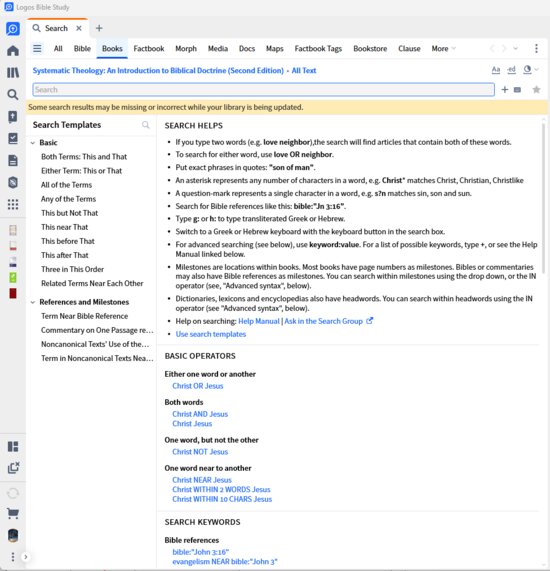Select the Bookstore tab
550x571 pixels.
point(370,48)
